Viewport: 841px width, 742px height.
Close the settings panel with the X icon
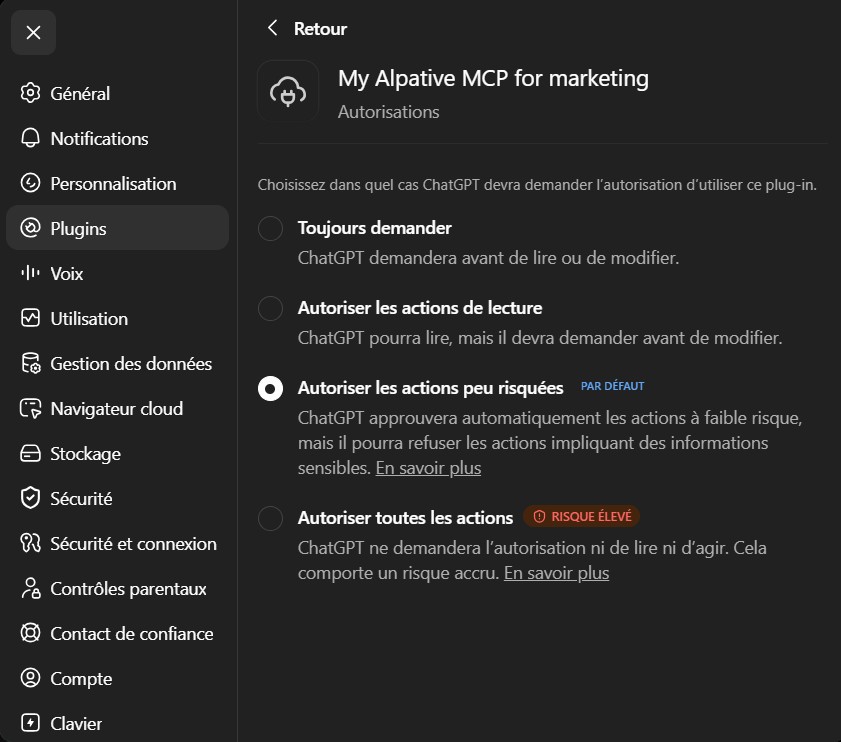point(33,33)
